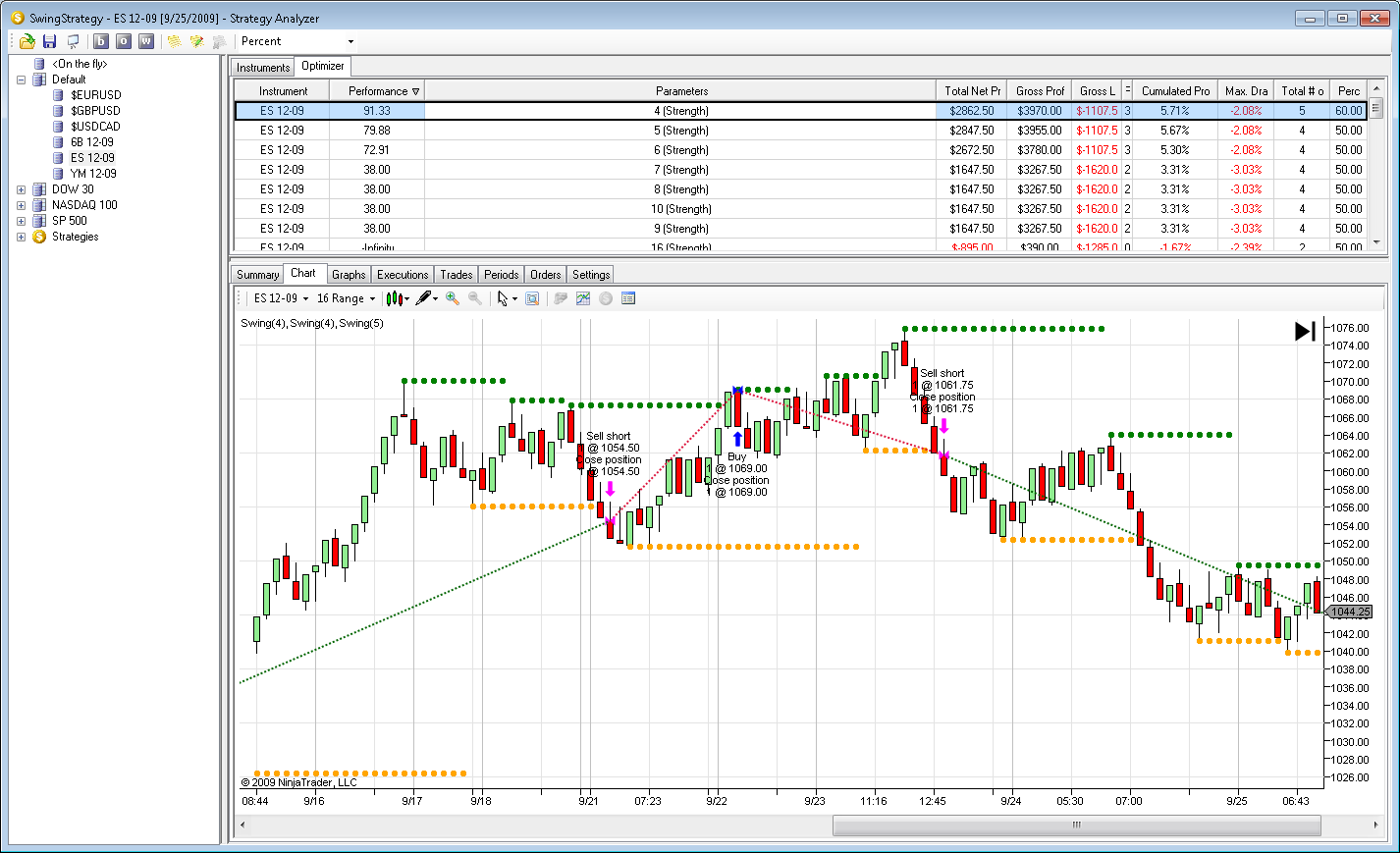
Task: Click the results grid scroll down arrow
Action: (1376, 242)
